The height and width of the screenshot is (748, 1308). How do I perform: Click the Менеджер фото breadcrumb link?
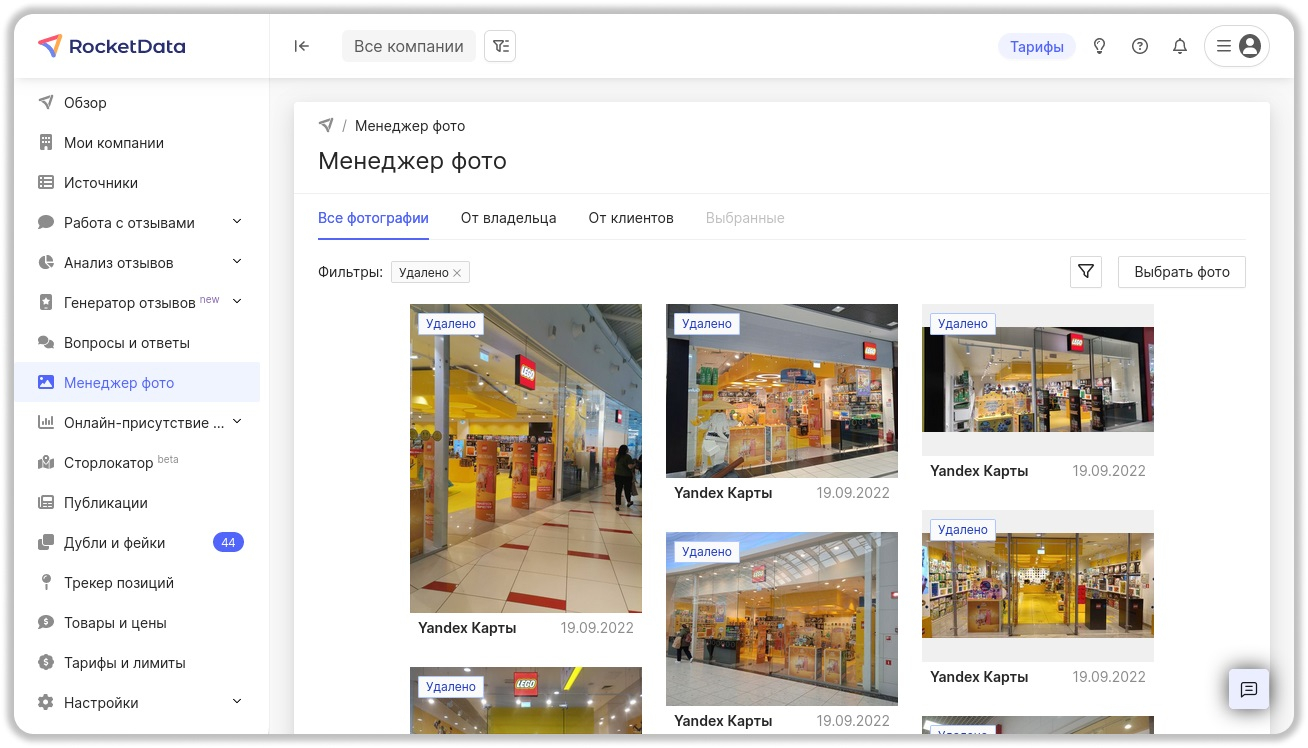pyautogui.click(x=410, y=126)
